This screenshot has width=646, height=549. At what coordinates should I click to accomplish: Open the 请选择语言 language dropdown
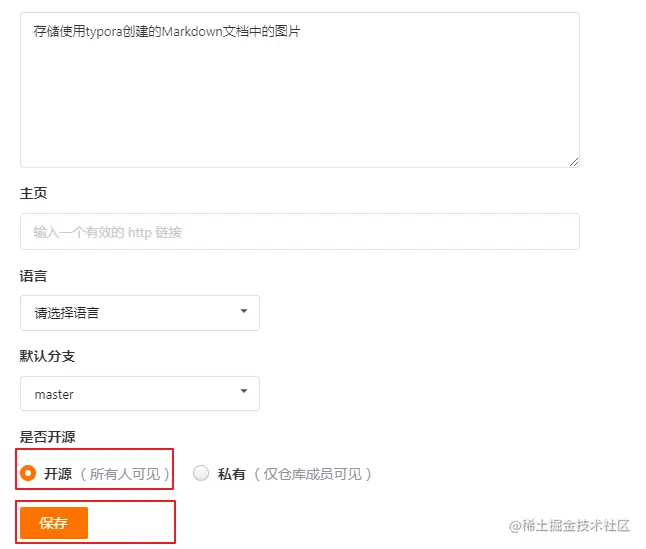[140, 313]
